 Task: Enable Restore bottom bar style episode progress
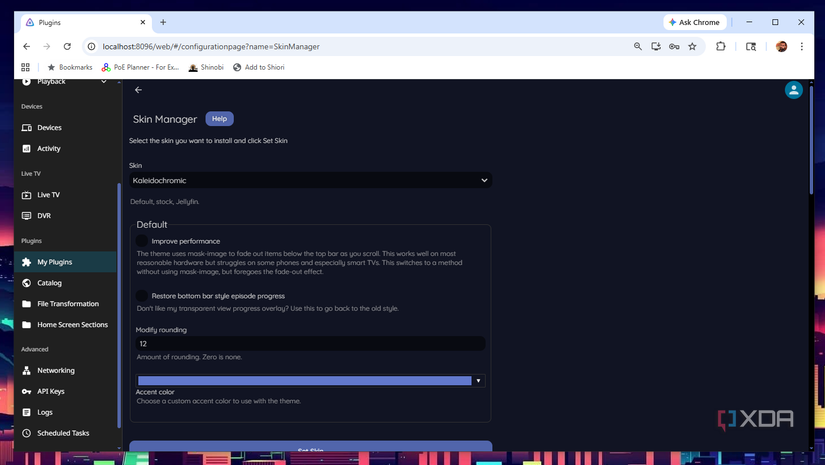click(142, 296)
